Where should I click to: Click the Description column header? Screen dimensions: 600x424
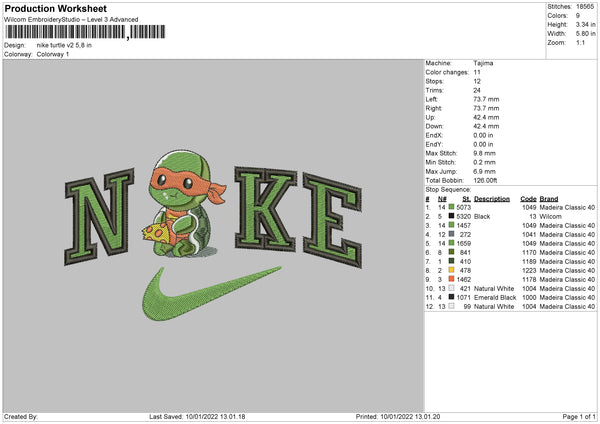click(492, 199)
